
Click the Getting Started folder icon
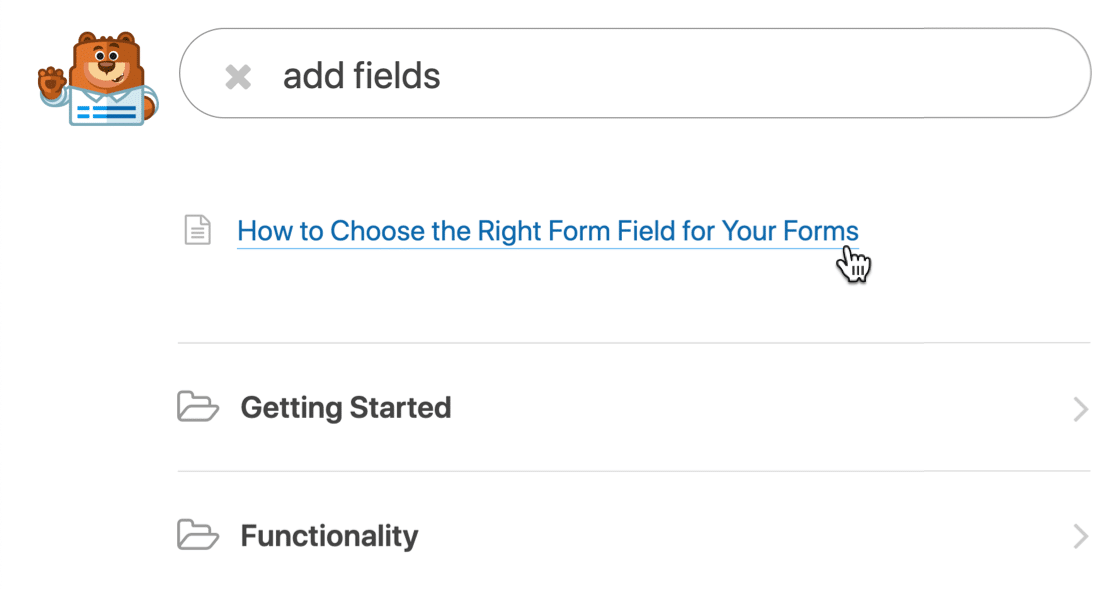point(197,406)
